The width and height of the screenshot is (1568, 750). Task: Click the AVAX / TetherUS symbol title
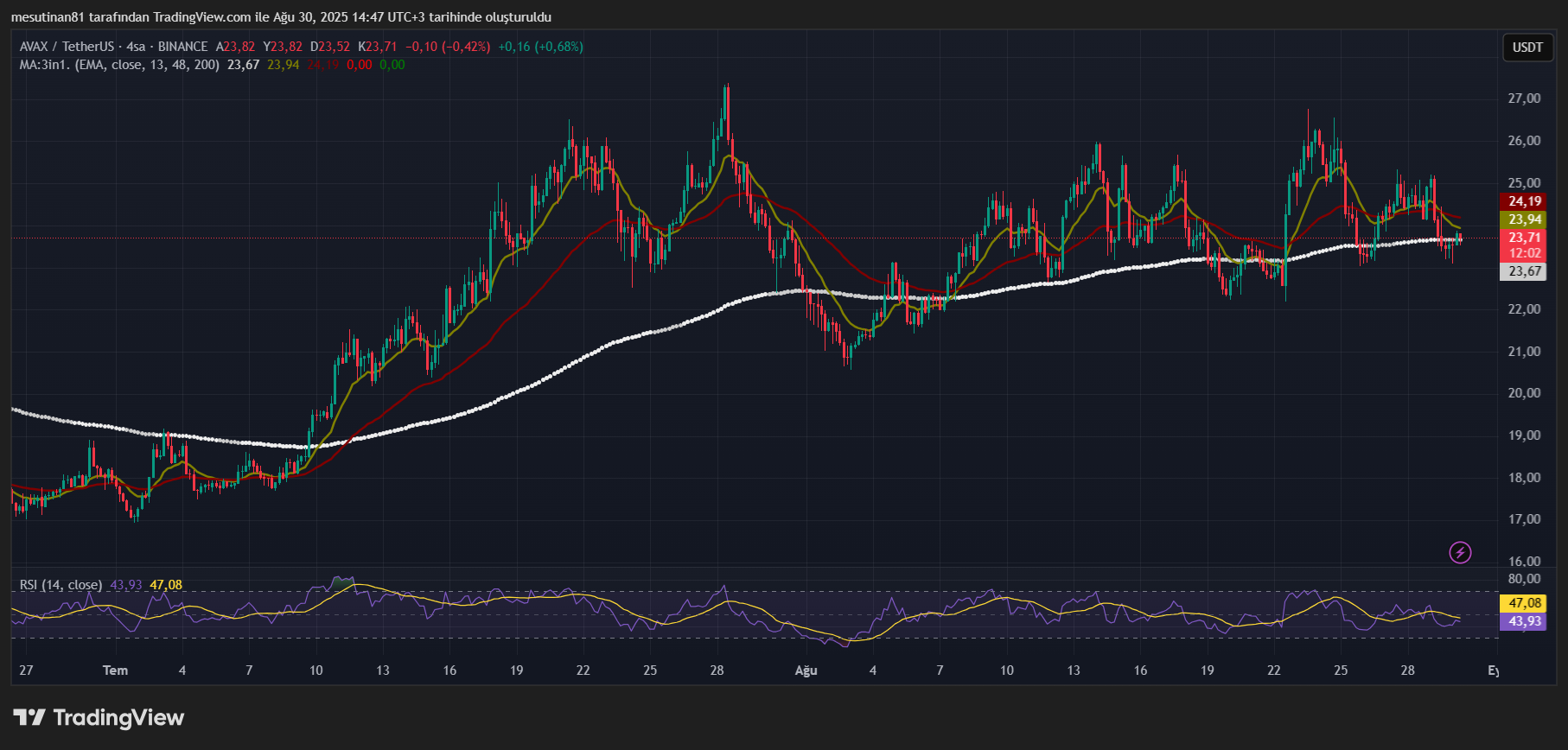pyautogui.click(x=67, y=47)
